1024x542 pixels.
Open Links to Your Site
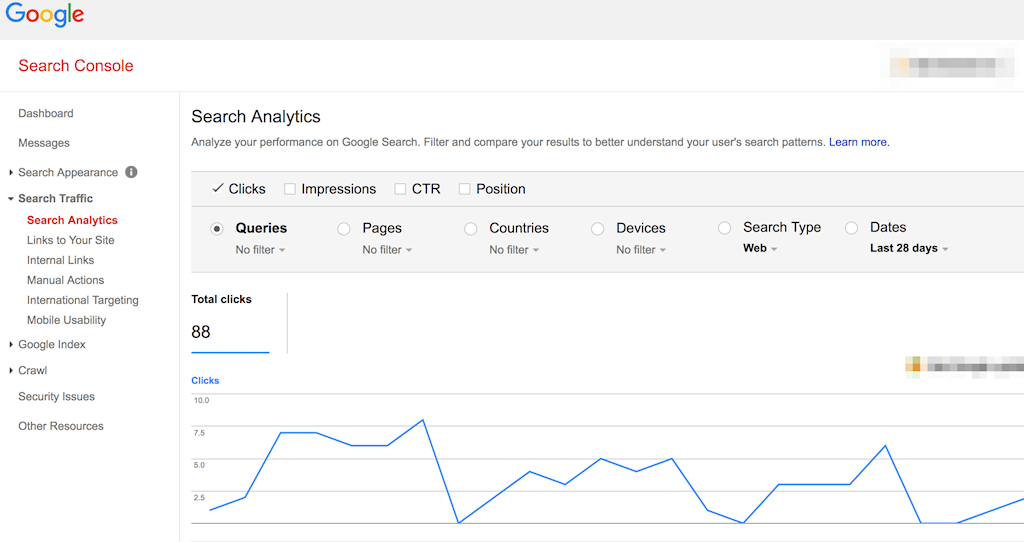pyautogui.click(x=71, y=240)
